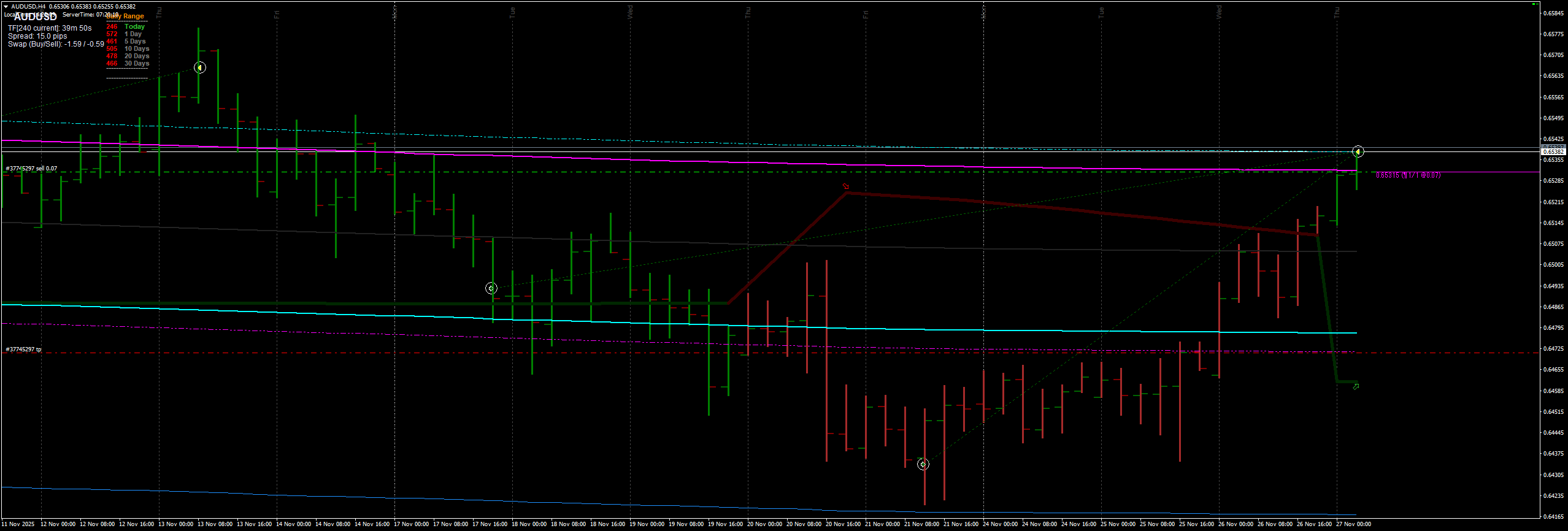Select the '#37745297 sell 0.07' order label

(32, 169)
